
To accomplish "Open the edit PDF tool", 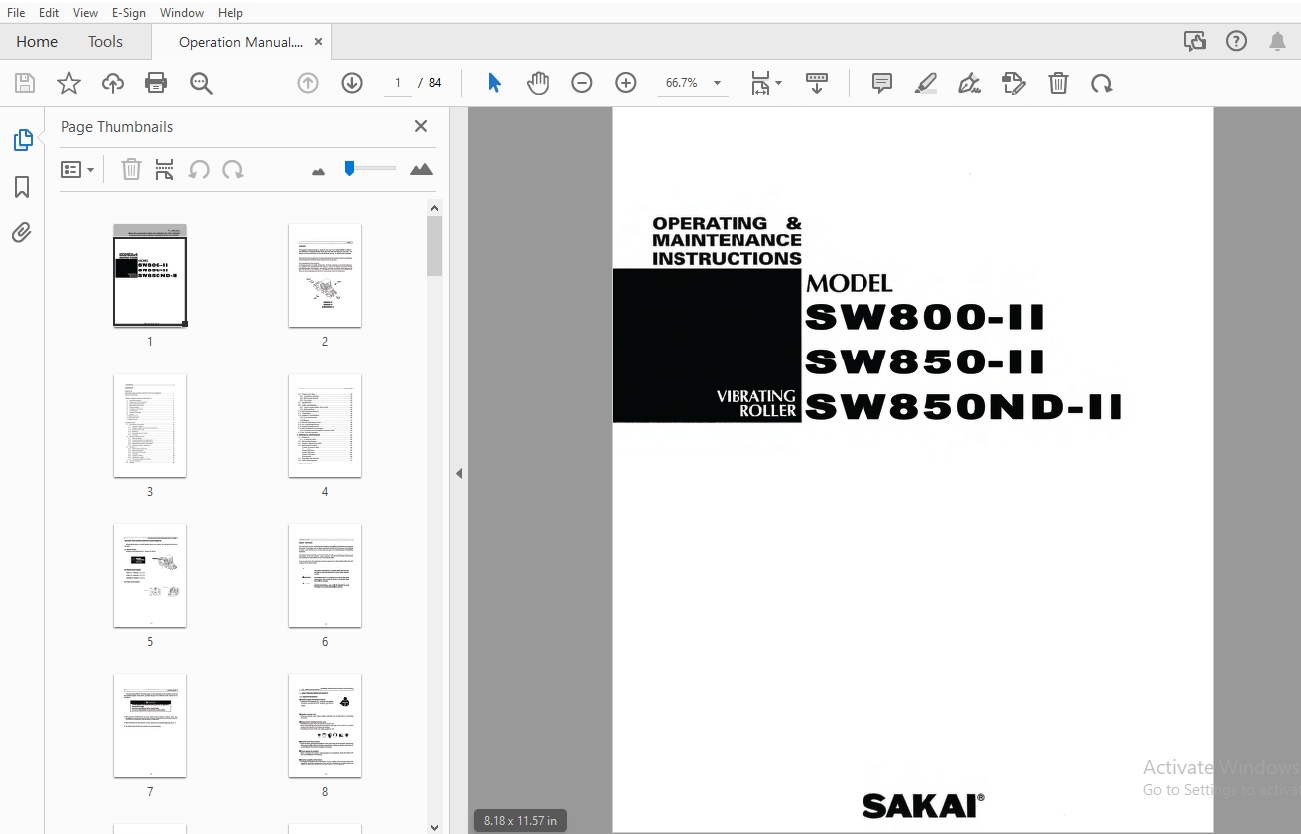I will coord(1014,83).
